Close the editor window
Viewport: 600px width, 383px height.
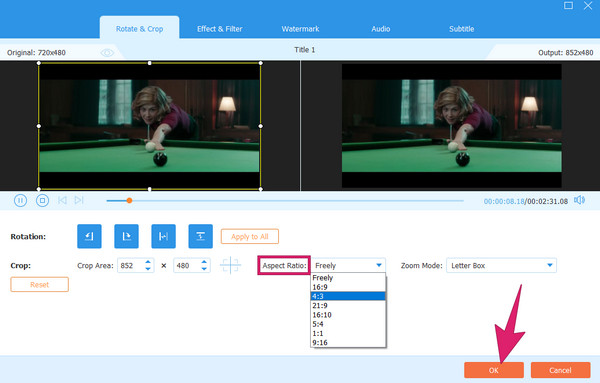588,5
